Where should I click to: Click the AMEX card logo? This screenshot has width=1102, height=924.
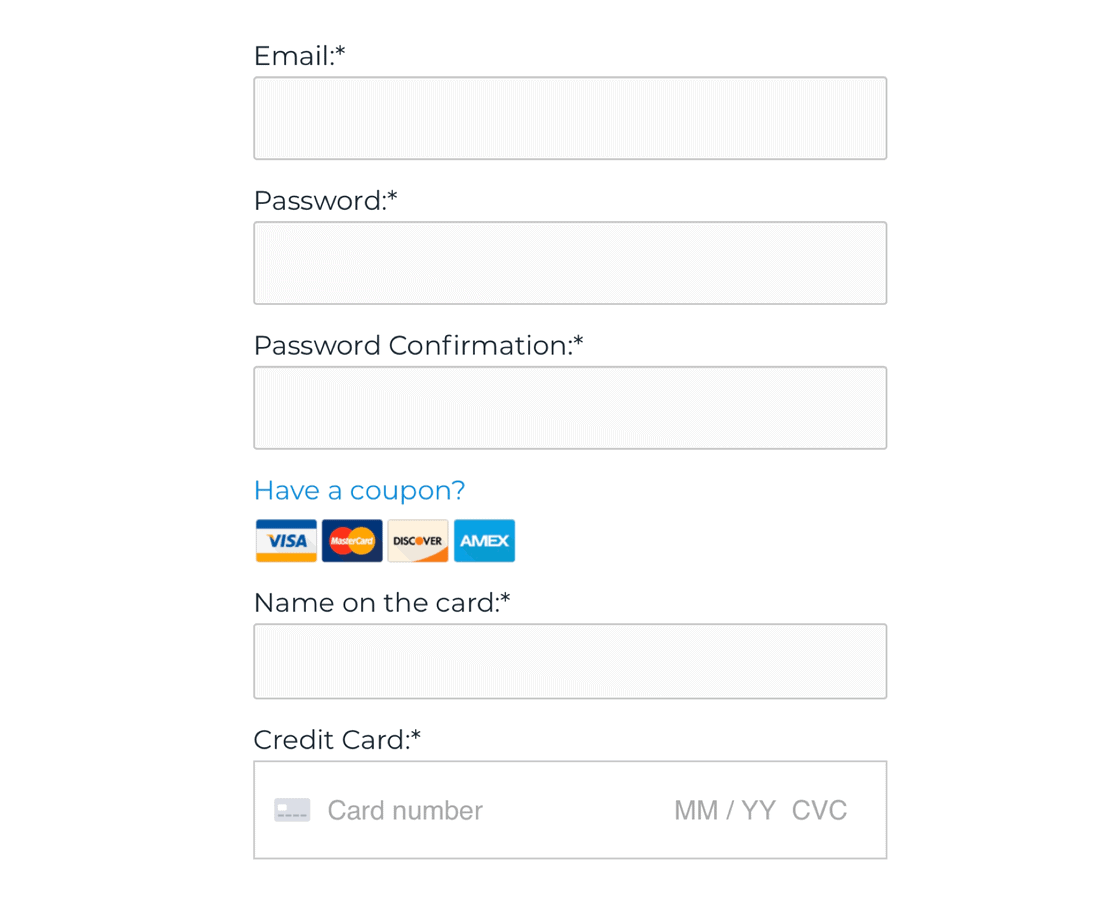(484, 540)
